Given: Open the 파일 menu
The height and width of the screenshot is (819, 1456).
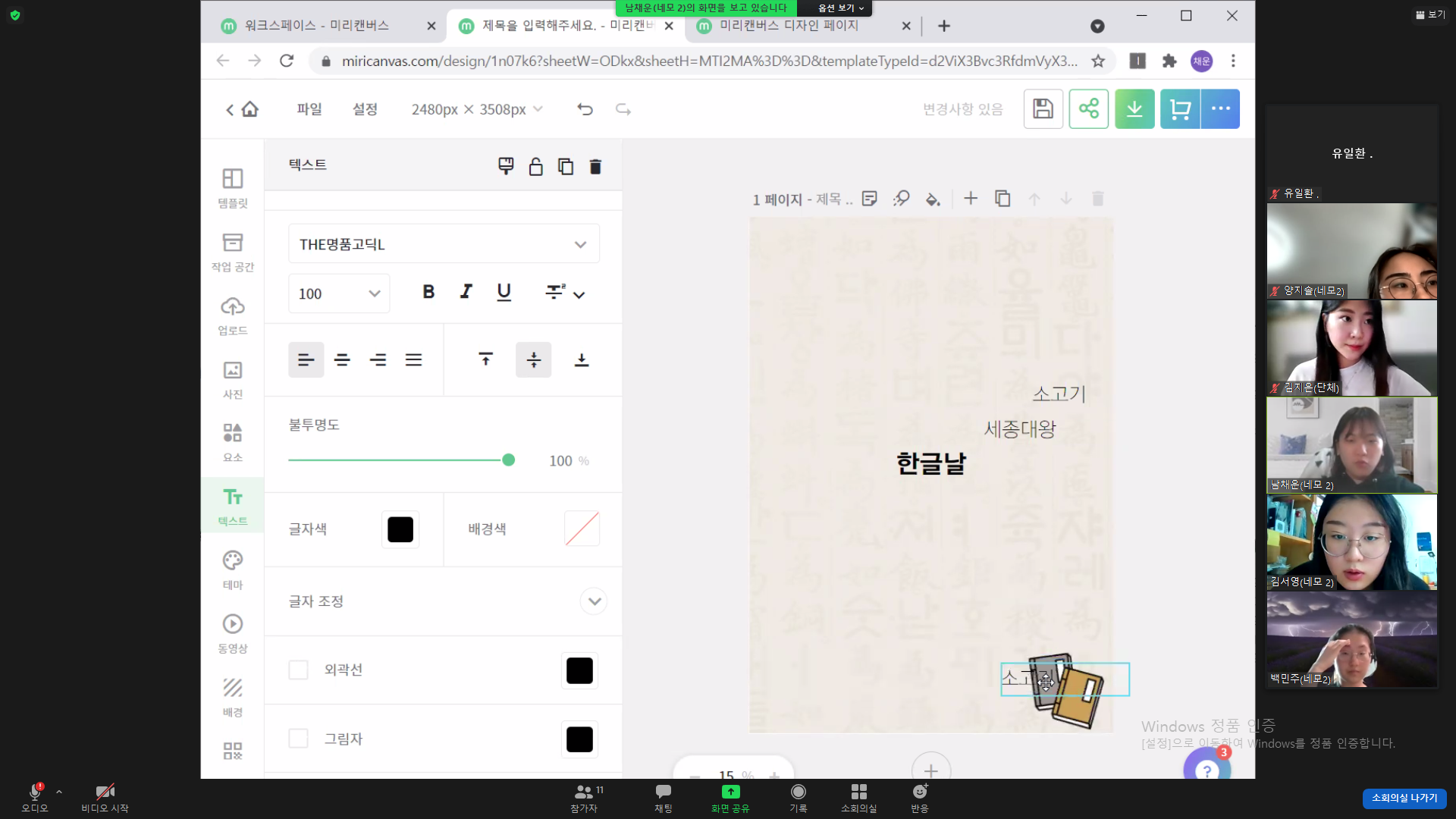Looking at the screenshot, I should click(309, 109).
